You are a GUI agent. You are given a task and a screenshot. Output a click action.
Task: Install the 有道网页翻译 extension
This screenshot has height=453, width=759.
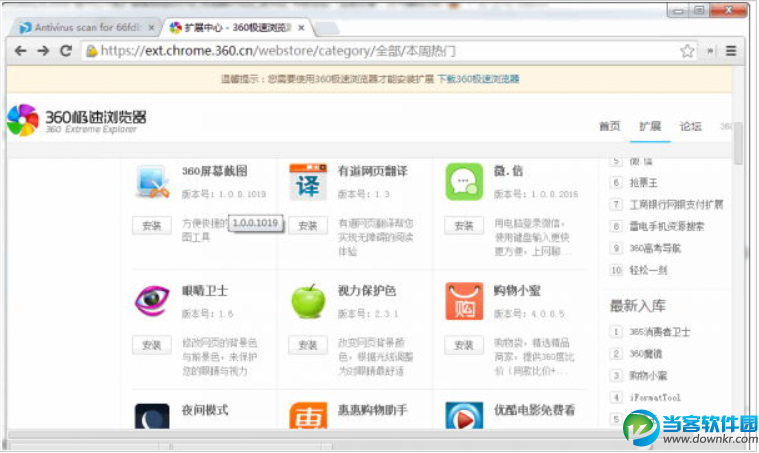308,226
